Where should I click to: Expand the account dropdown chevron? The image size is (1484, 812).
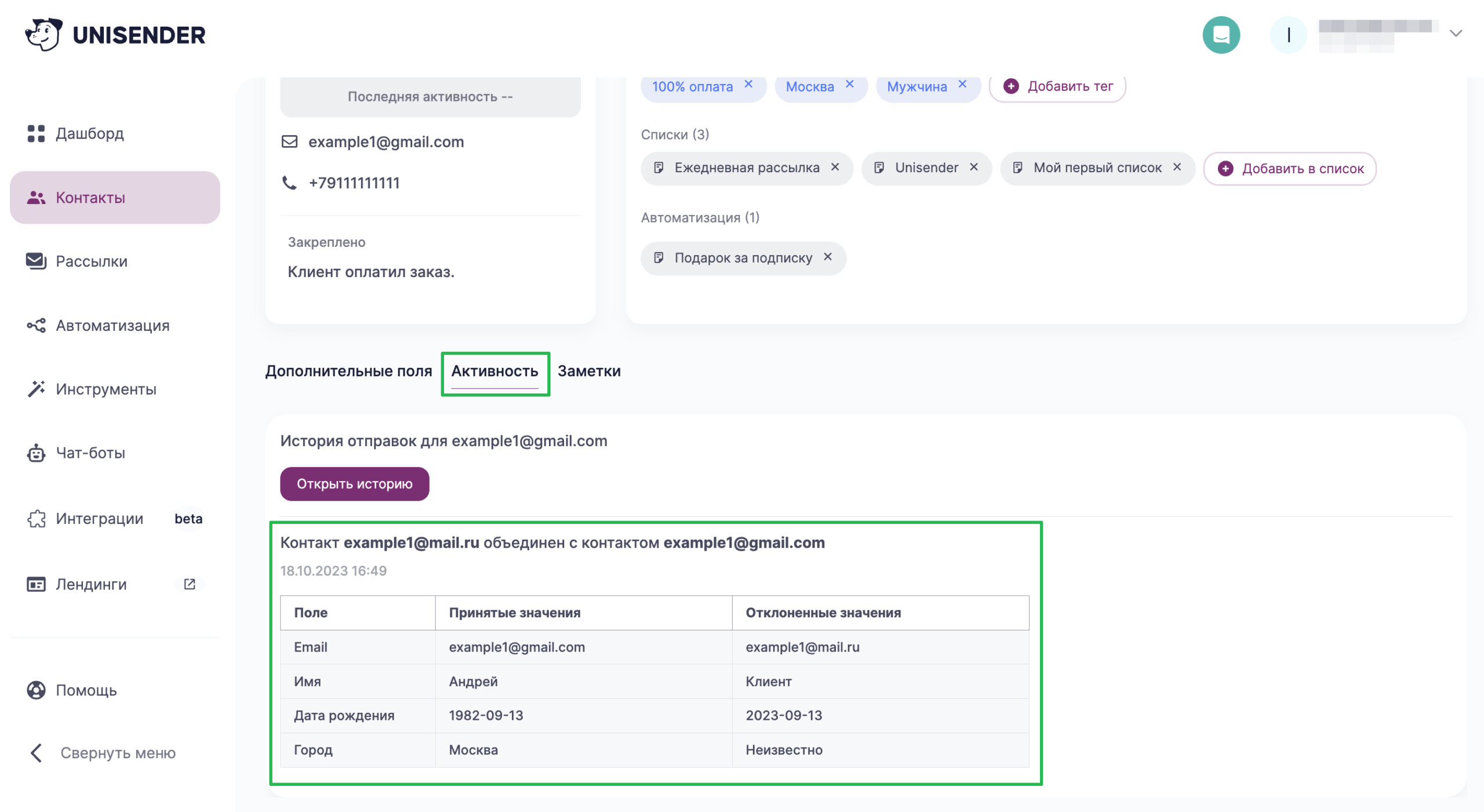[x=1456, y=34]
